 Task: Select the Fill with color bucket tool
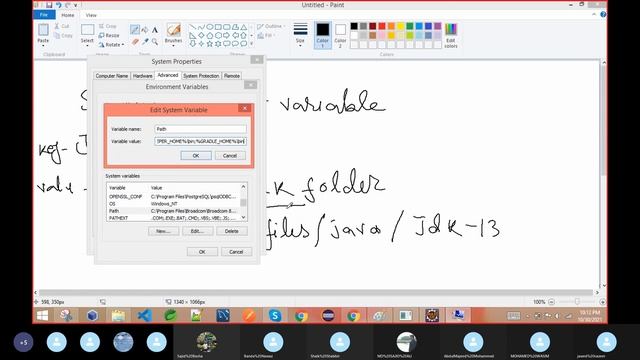click(x=145, y=30)
